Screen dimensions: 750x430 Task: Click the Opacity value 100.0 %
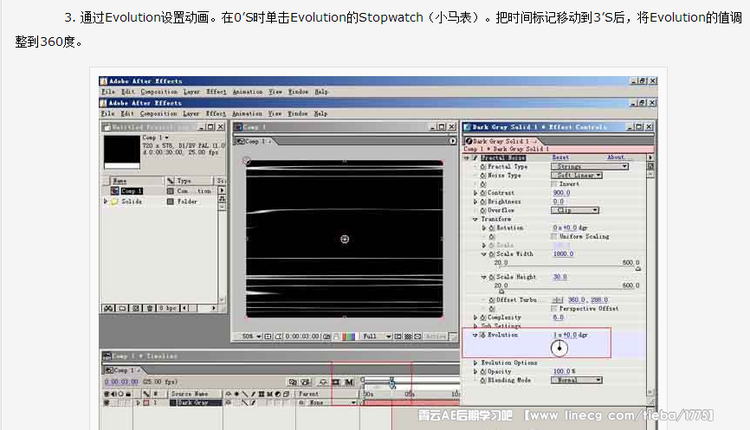point(564,372)
